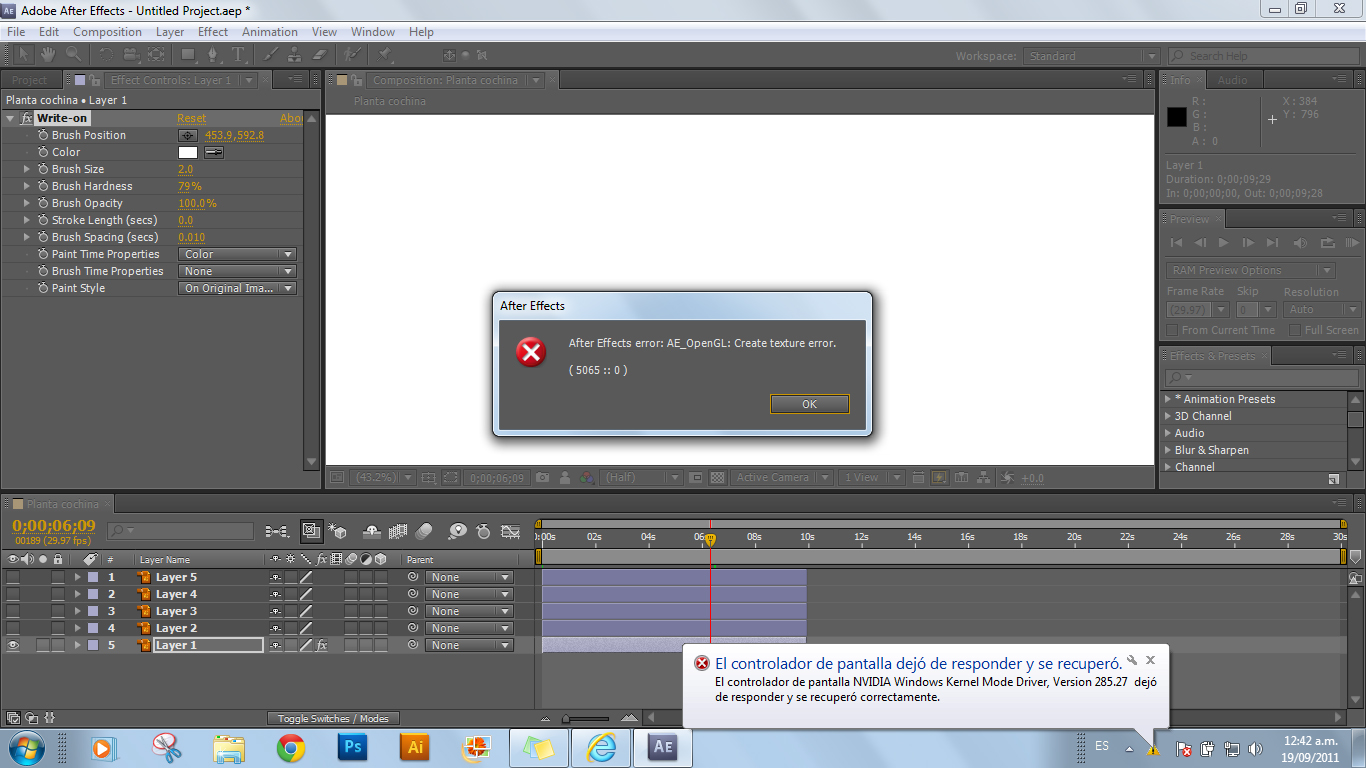Open the Window menu

tap(373, 32)
